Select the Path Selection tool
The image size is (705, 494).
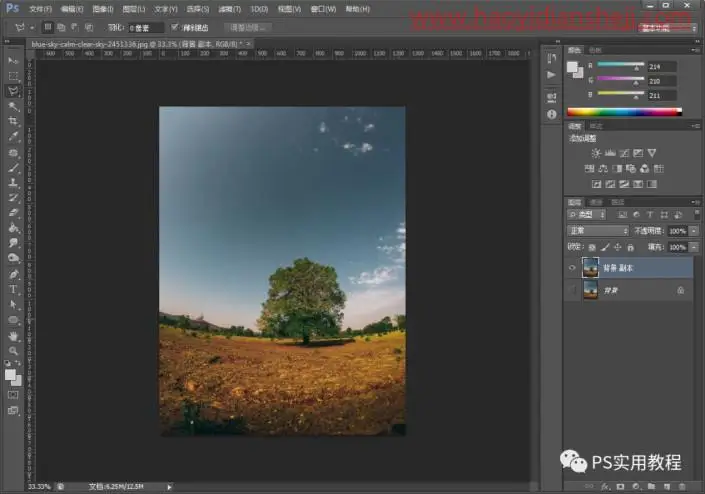(13, 305)
